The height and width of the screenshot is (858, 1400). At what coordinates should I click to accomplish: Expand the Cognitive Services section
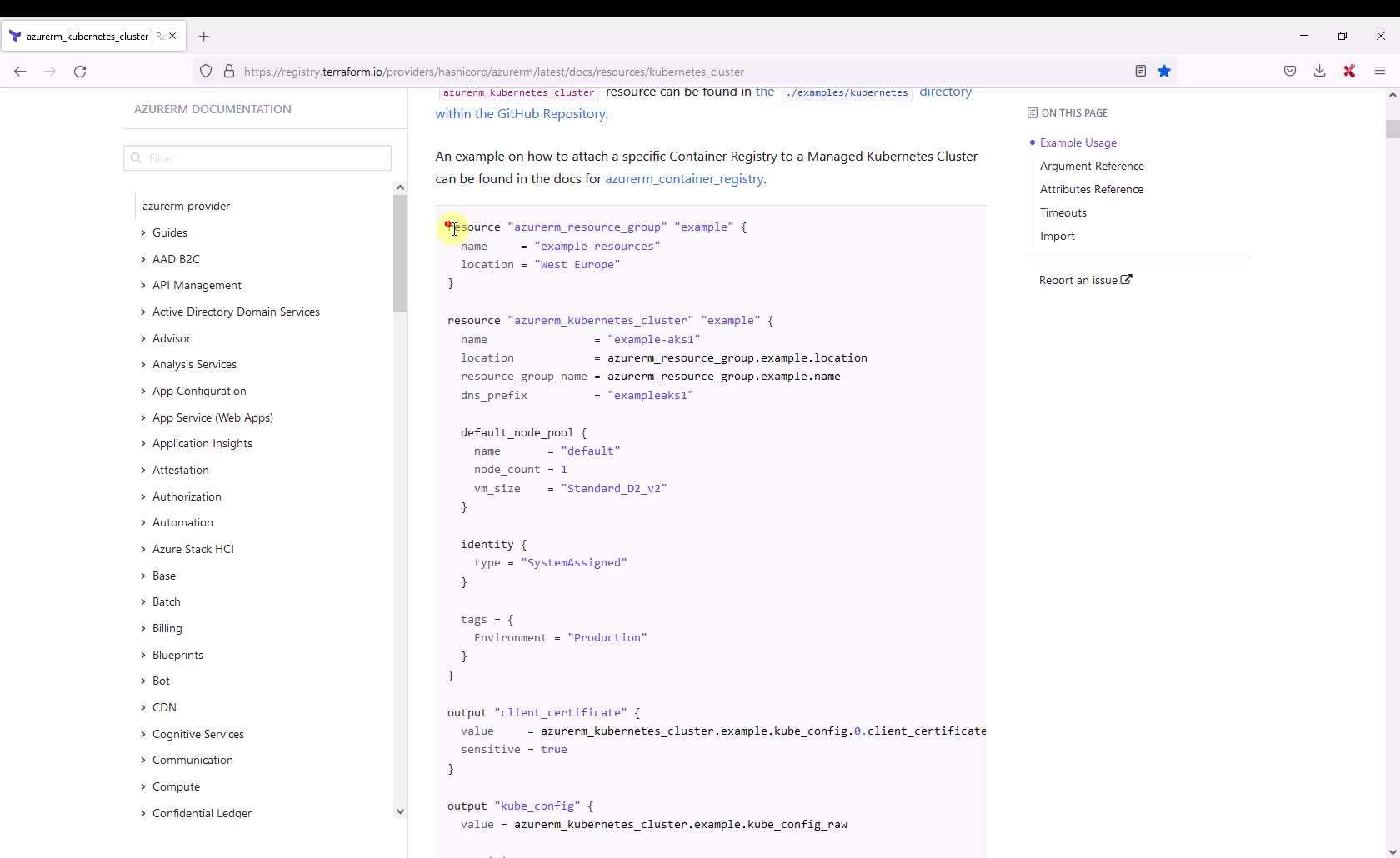(x=198, y=734)
